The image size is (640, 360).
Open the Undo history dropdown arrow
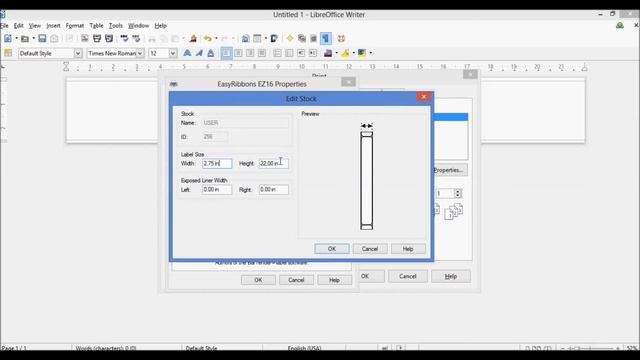point(216,38)
